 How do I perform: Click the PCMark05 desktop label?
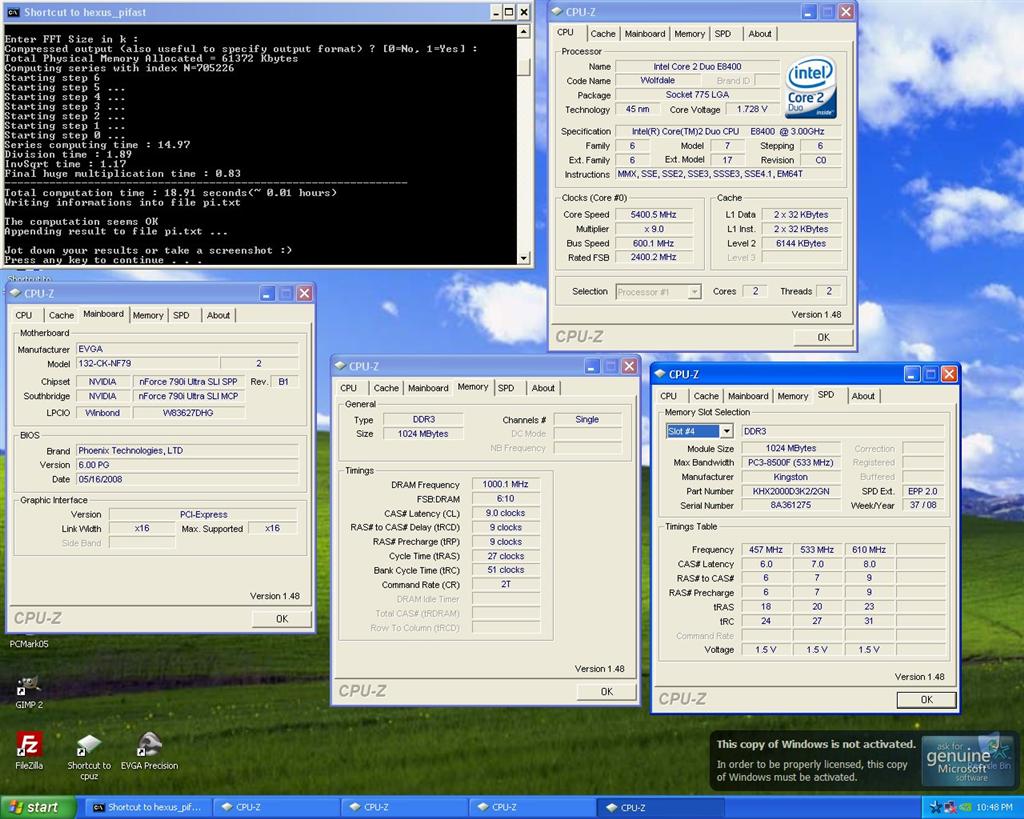[x=29, y=644]
